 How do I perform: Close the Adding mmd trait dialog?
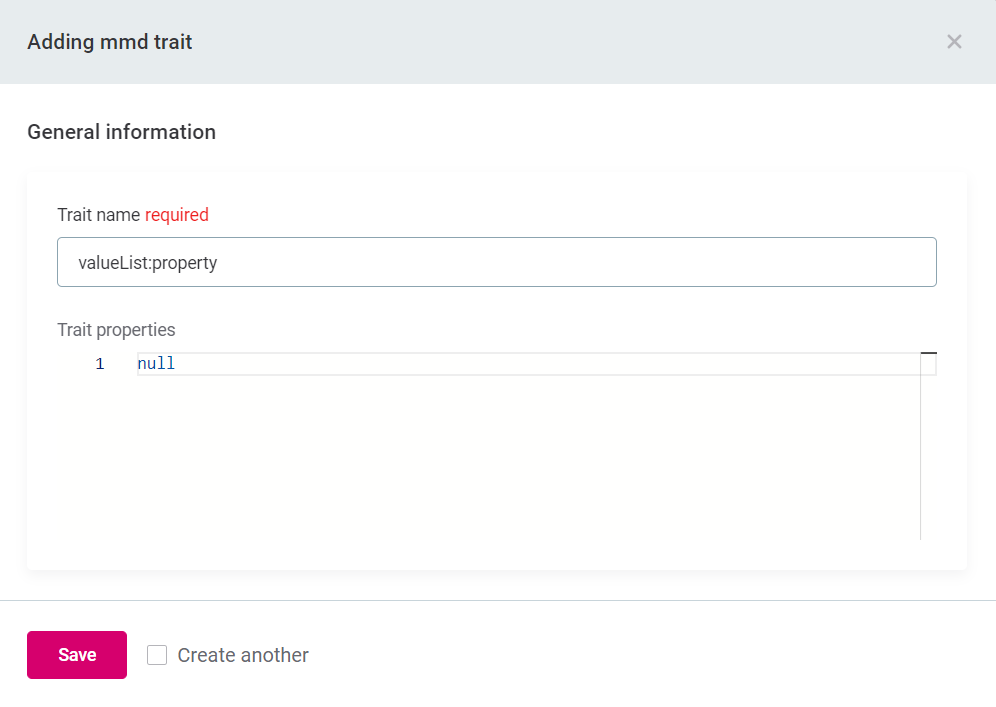tap(954, 42)
